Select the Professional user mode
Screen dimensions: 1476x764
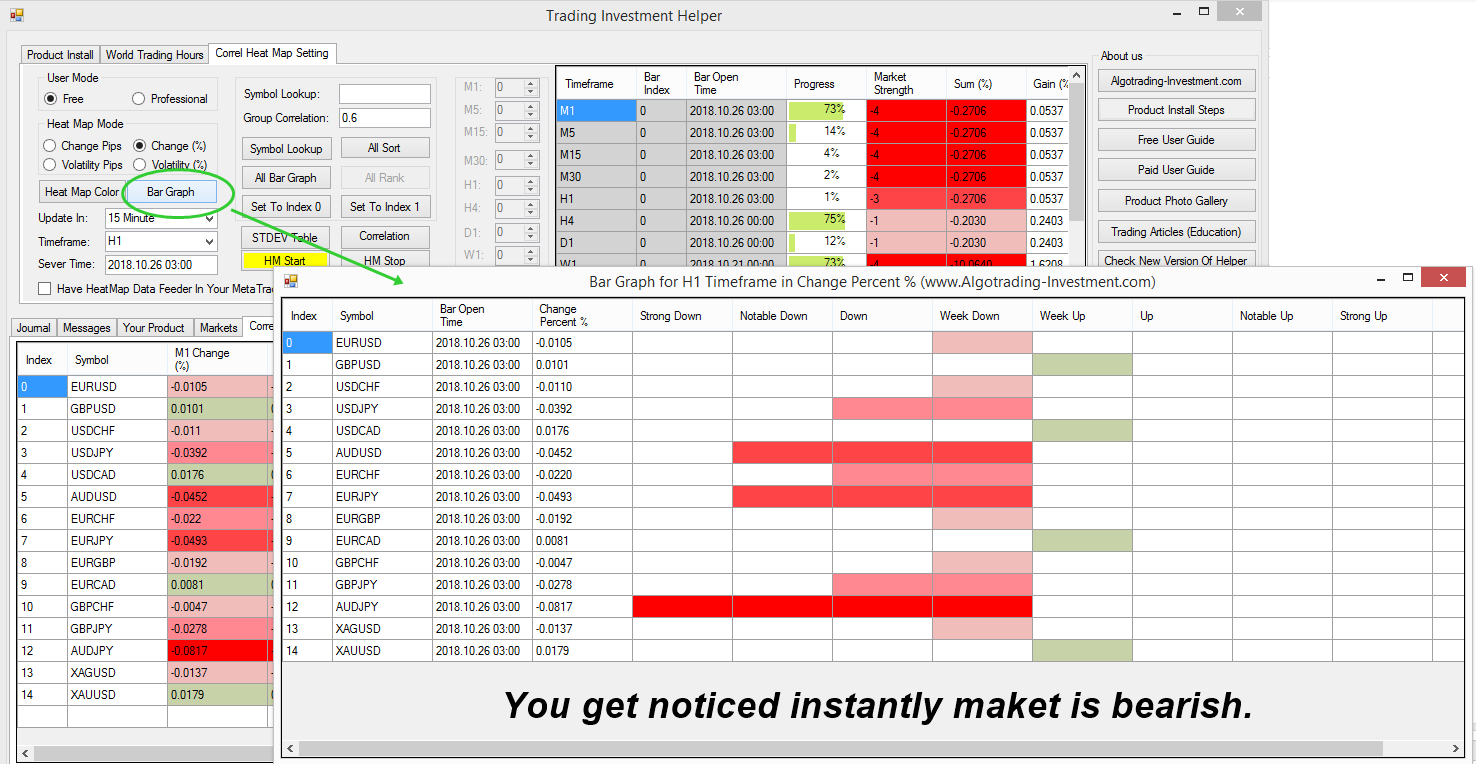[x=139, y=99]
